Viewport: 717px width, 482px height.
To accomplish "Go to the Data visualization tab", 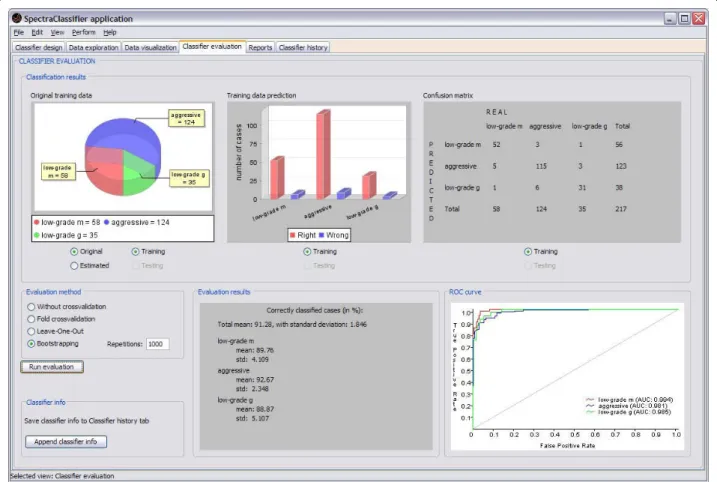I will 150,48.
